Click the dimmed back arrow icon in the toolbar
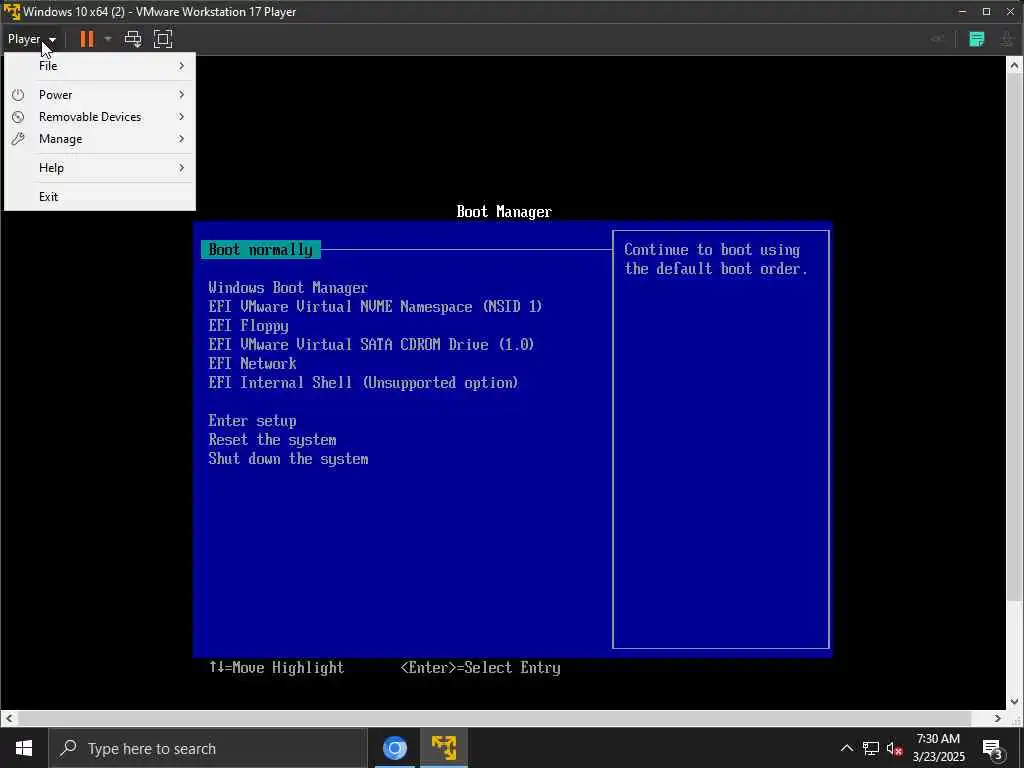The image size is (1024, 768). [x=936, y=39]
